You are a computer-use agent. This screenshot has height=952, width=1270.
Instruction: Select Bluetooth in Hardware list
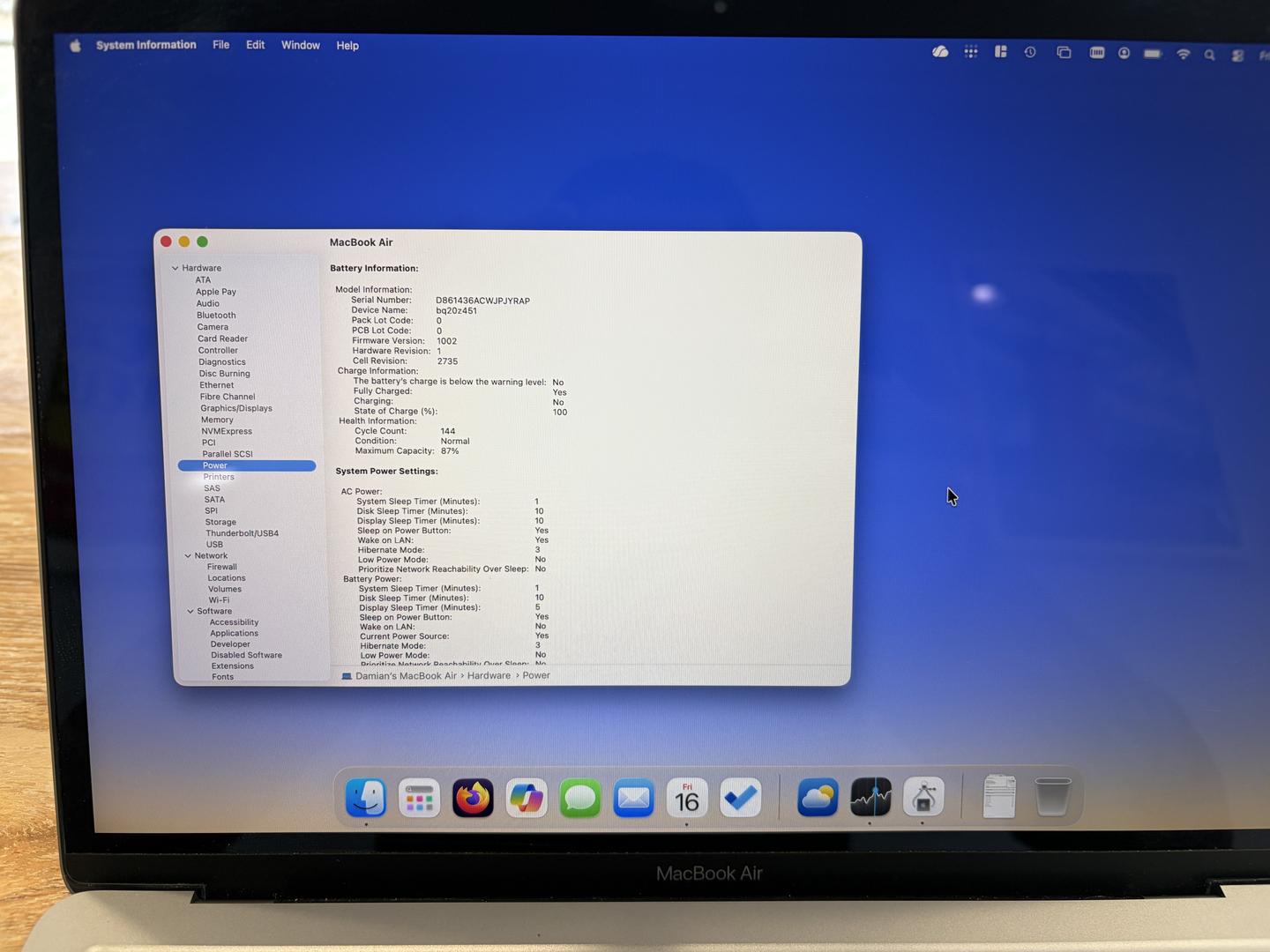click(x=216, y=316)
